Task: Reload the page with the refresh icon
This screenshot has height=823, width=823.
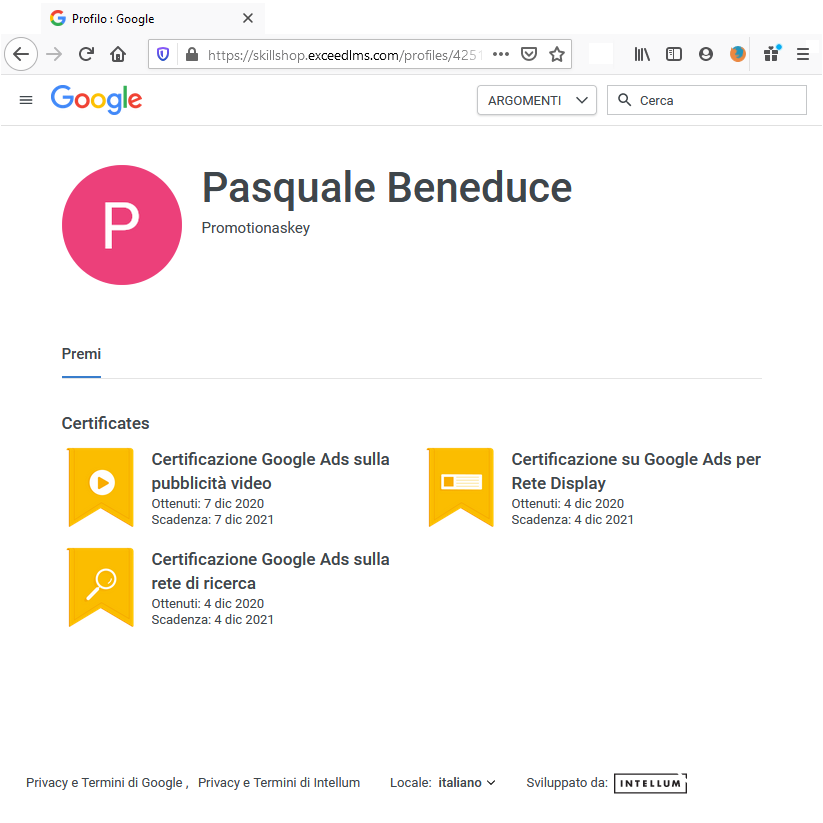Action: click(86, 54)
